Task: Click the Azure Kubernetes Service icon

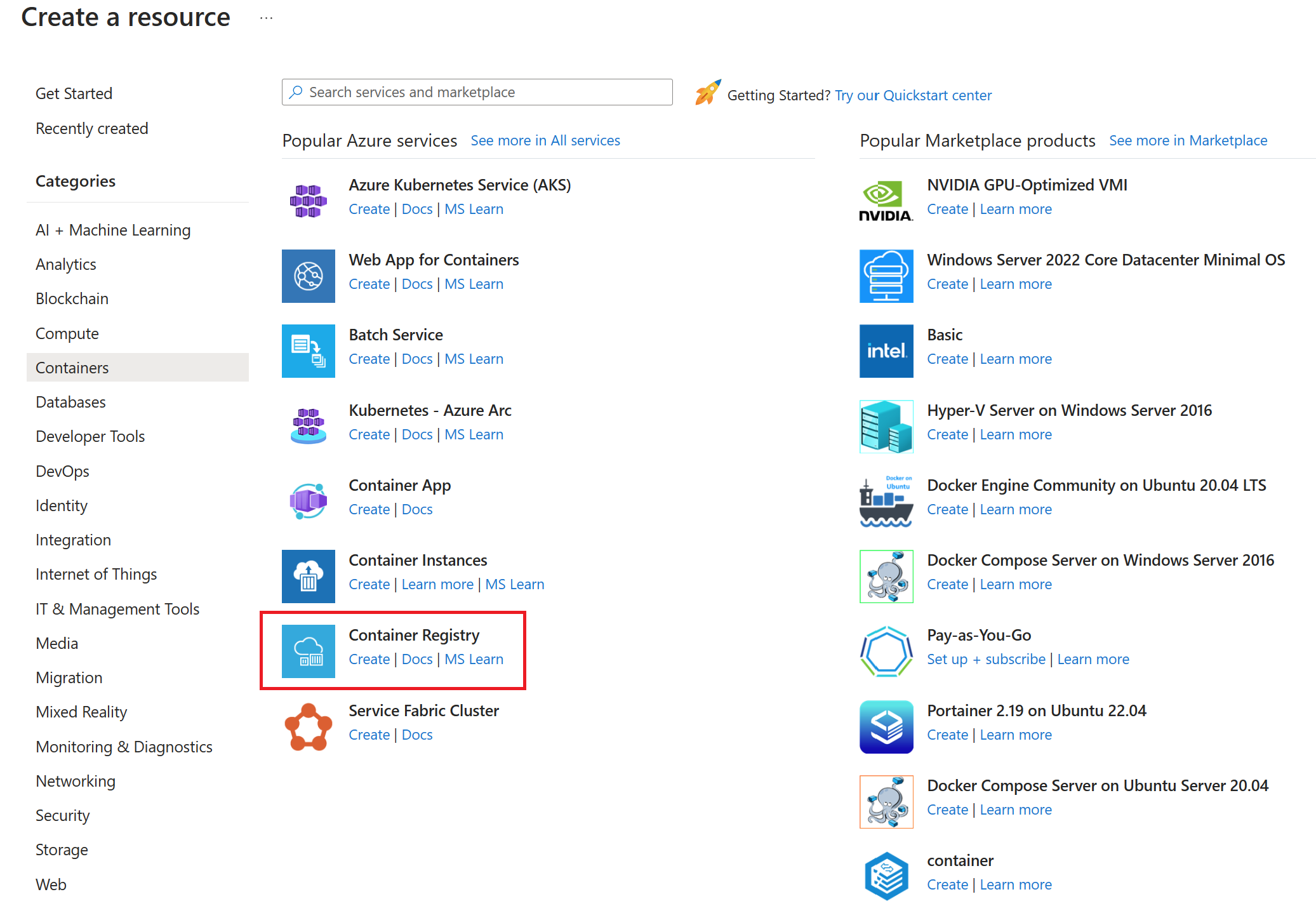Action: (x=308, y=200)
